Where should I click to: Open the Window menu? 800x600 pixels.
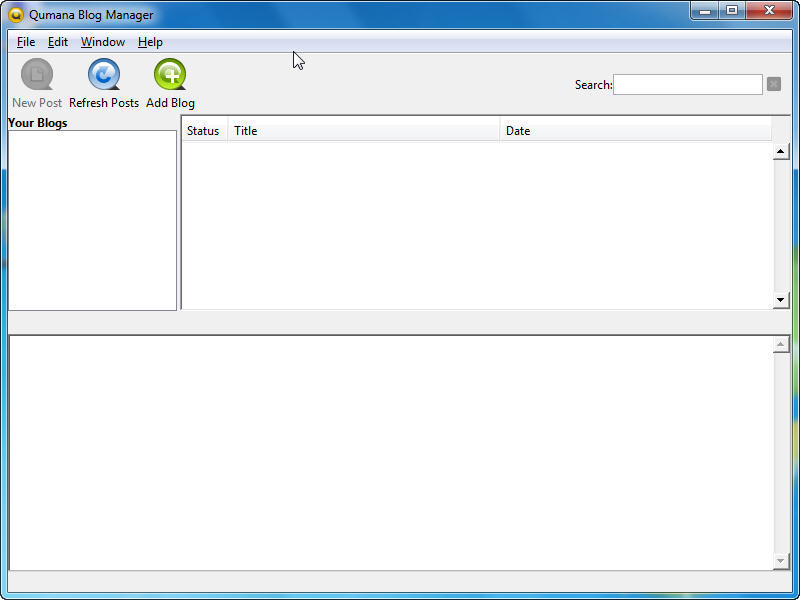click(103, 42)
